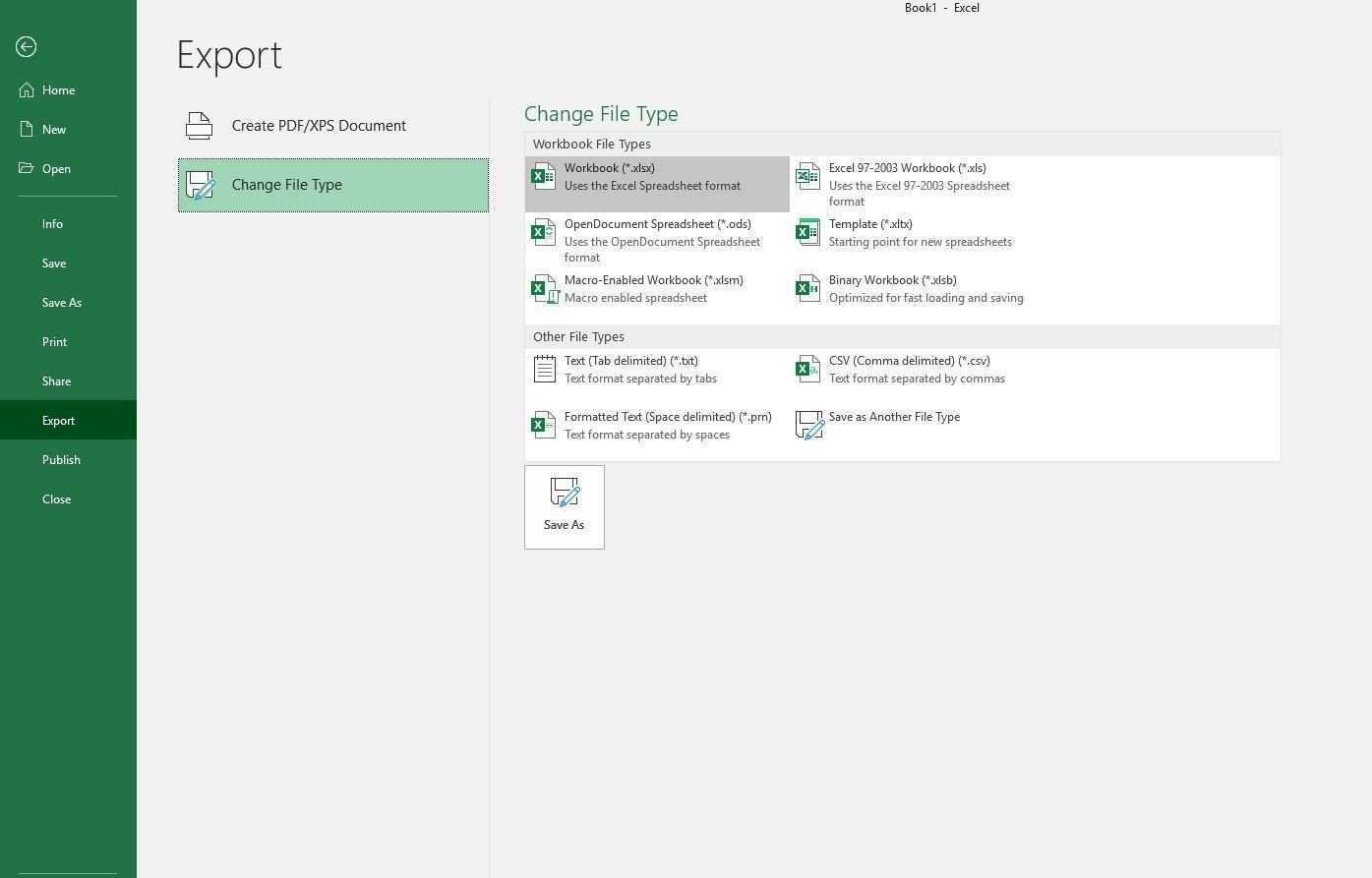
Task: Click 'Starting point for new spreadsheets' description
Action: [x=921, y=242]
